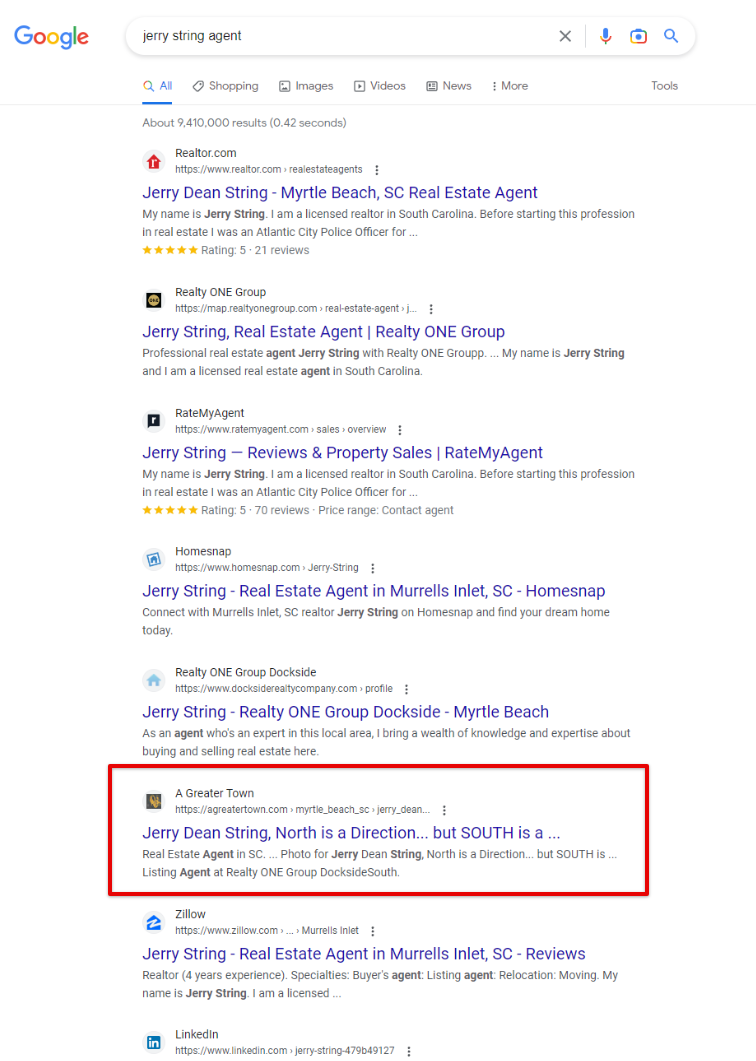Open North is a Direction result link
This screenshot has width=756, height=1061.
351,833
